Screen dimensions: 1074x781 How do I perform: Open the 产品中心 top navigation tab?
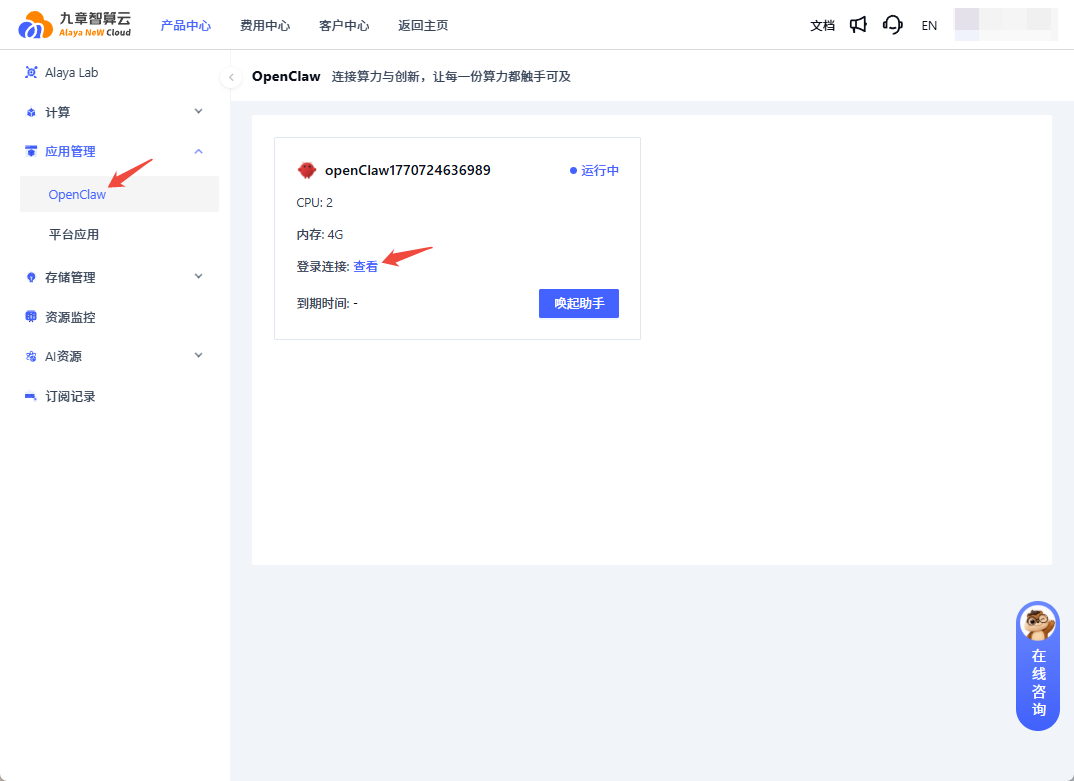186,25
